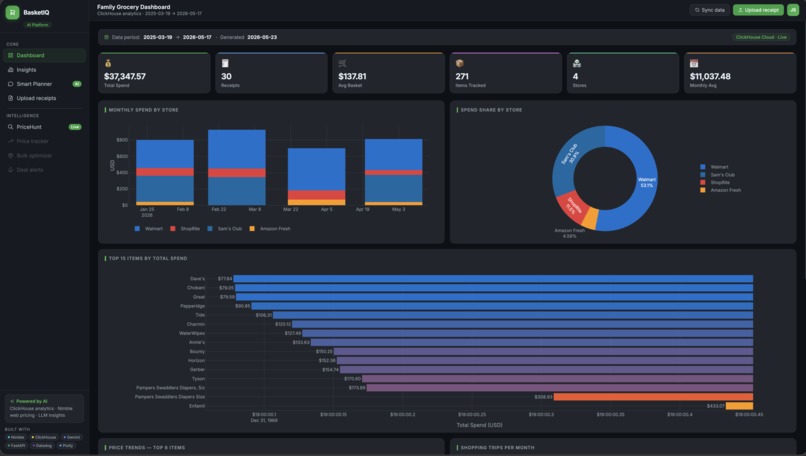806x456 pixels.
Task: Click the Live badge beside PriceHunt
Action: (x=75, y=127)
